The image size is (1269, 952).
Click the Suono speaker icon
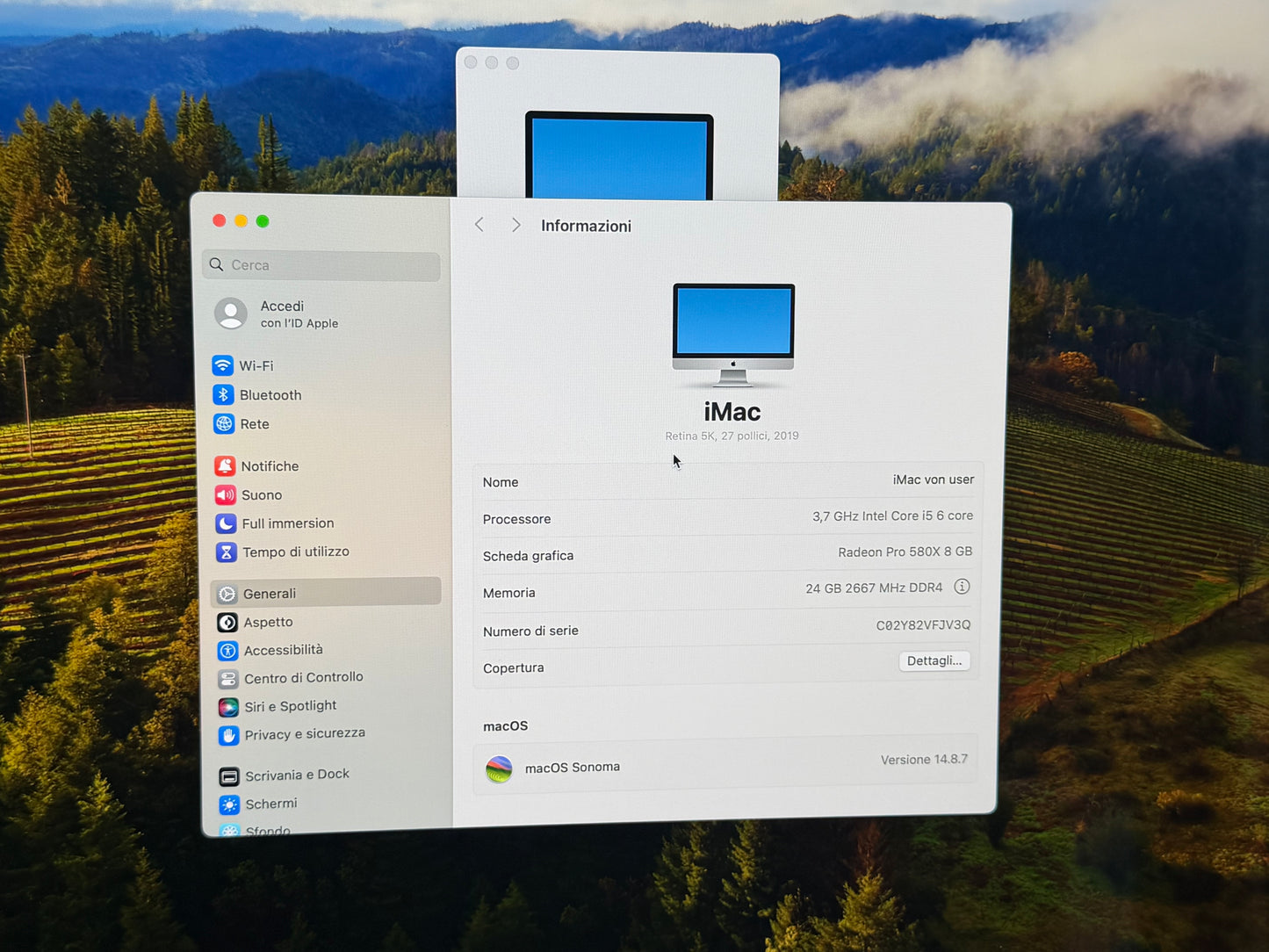[x=225, y=495]
